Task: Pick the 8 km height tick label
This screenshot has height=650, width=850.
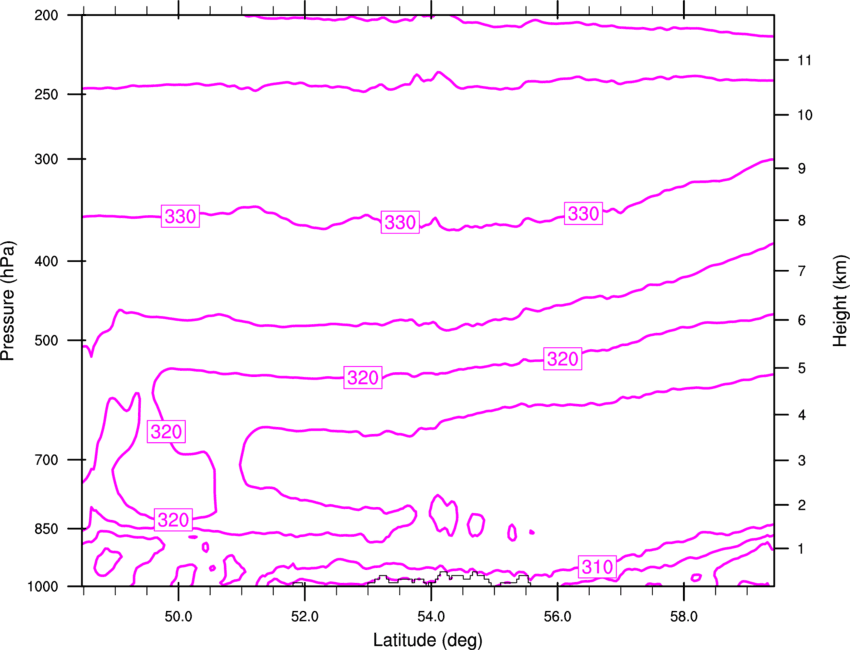Action: (801, 221)
